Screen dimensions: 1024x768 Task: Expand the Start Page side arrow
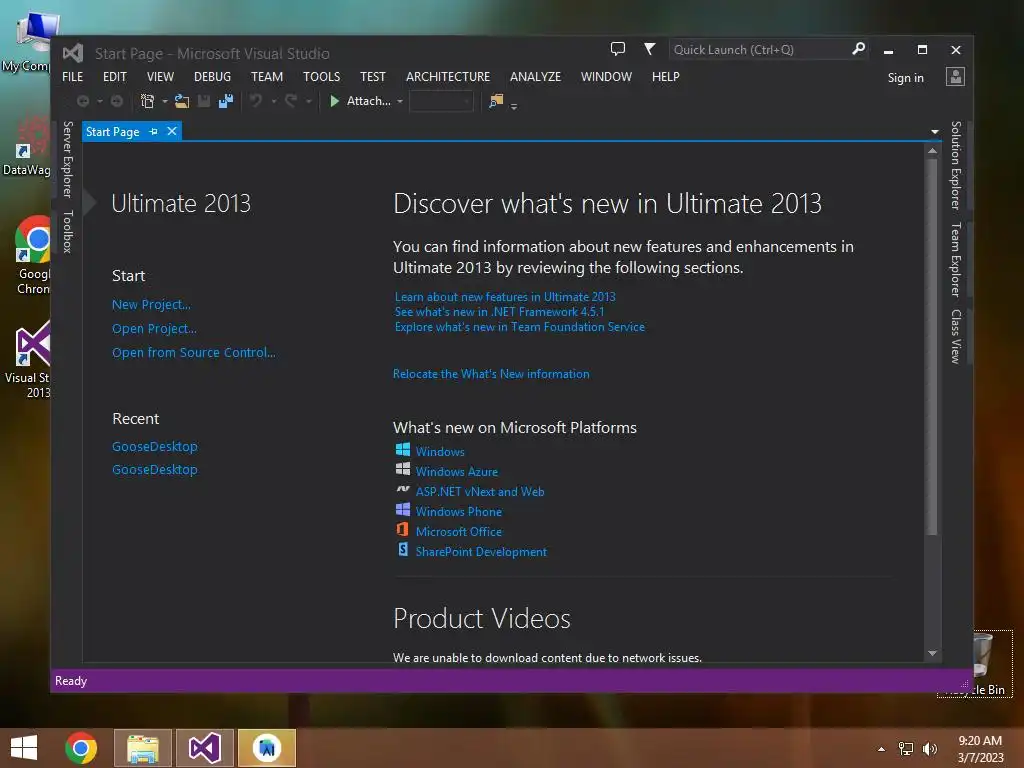click(x=89, y=203)
